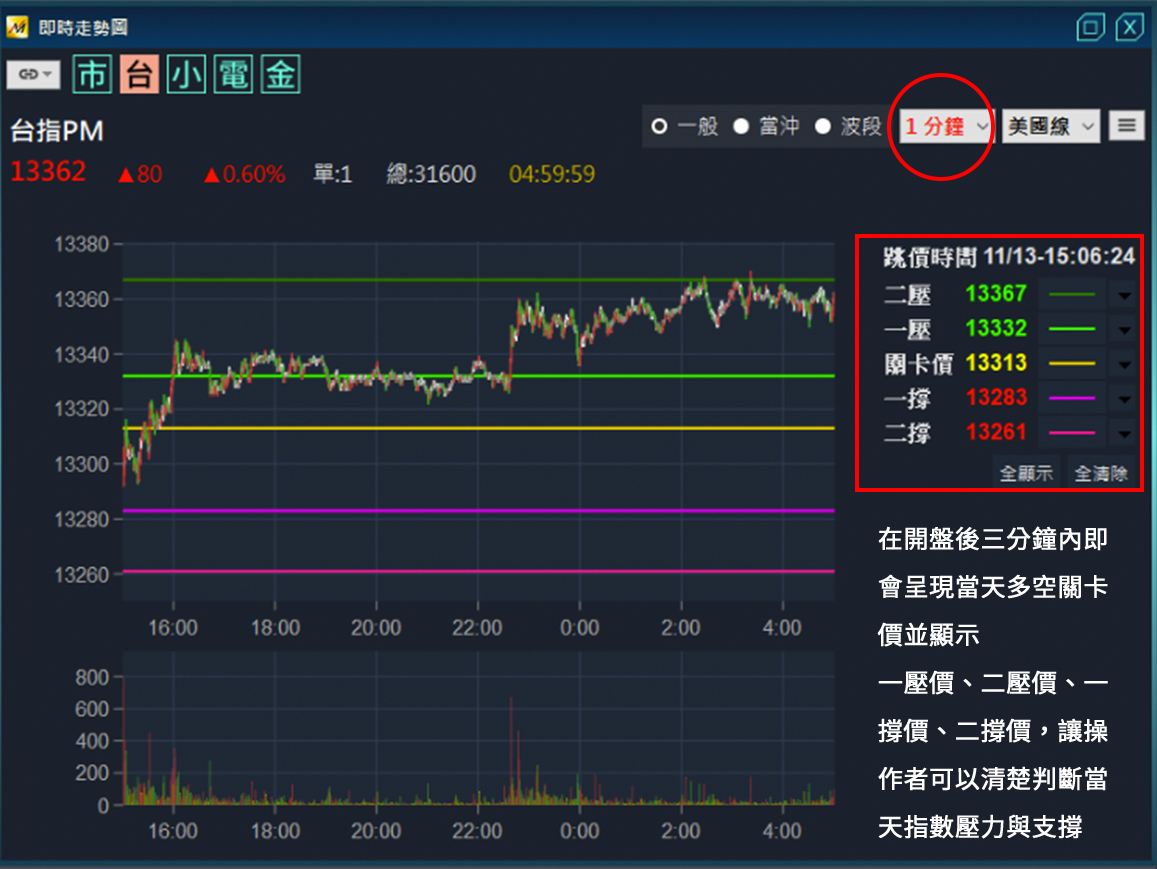
Task: Select the 電 electronics futures icon
Action: 233,75
